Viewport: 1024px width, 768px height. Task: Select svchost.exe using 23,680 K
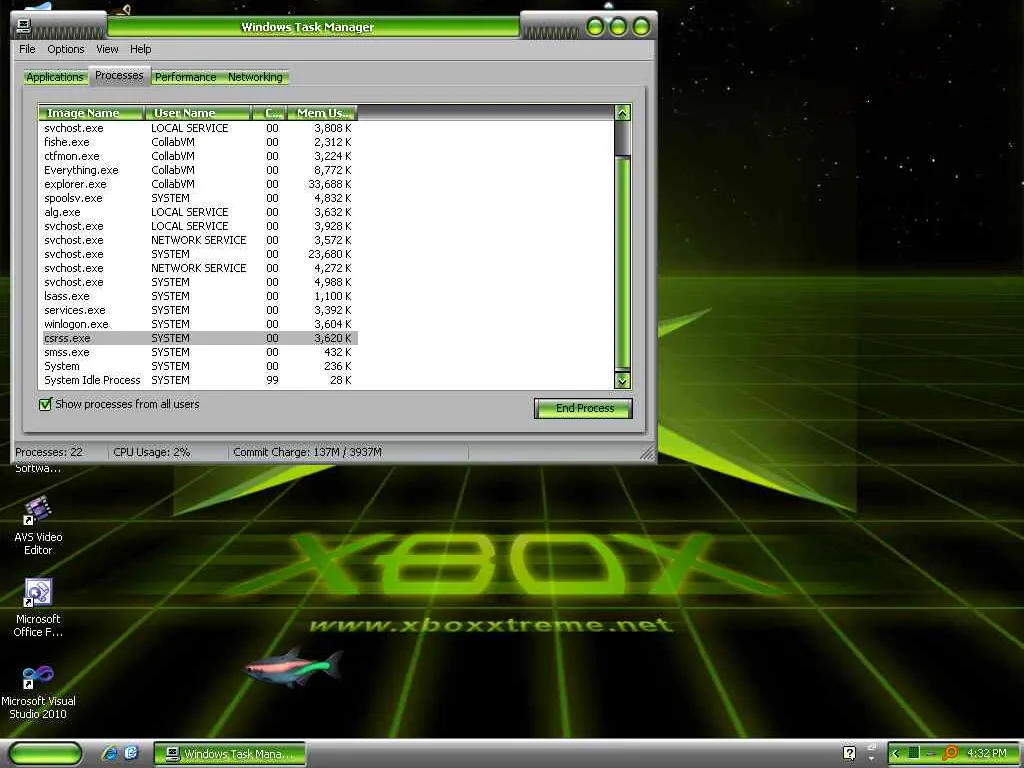point(198,254)
